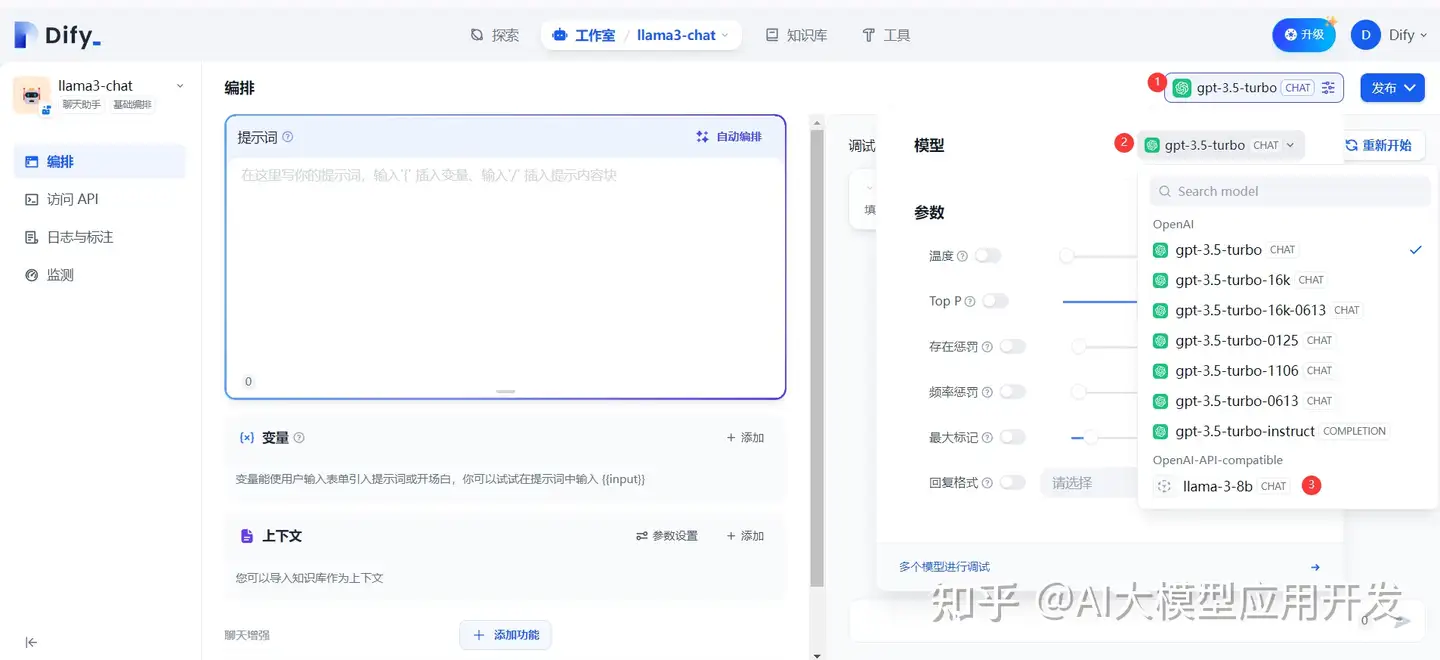Open 参数设置 in the 上下文 section
1440x660 pixels.
[666, 536]
